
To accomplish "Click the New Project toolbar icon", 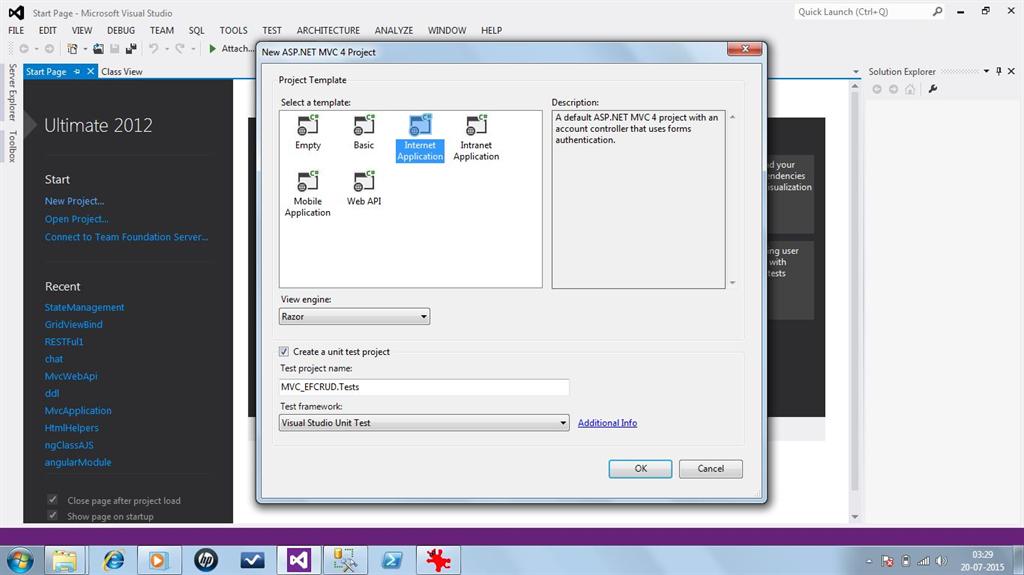I will (x=72, y=48).
